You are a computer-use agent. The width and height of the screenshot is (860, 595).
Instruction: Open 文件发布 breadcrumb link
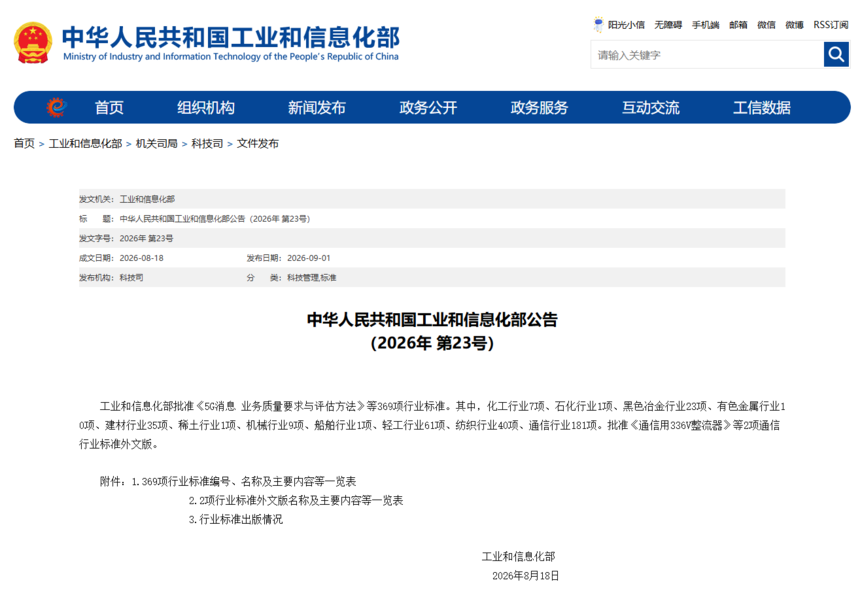click(x=258, y=144)
